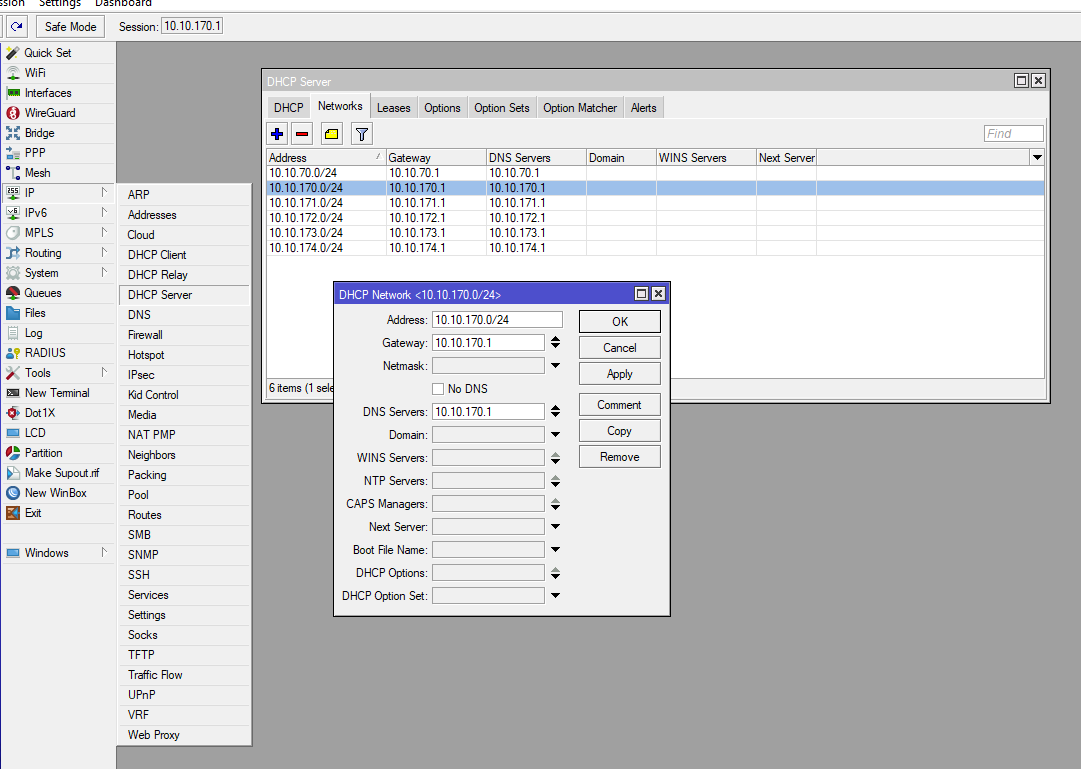Viewport: 1081px width, 769px height.
Task: Click the Remove button
Action: [x=620, y=457]
